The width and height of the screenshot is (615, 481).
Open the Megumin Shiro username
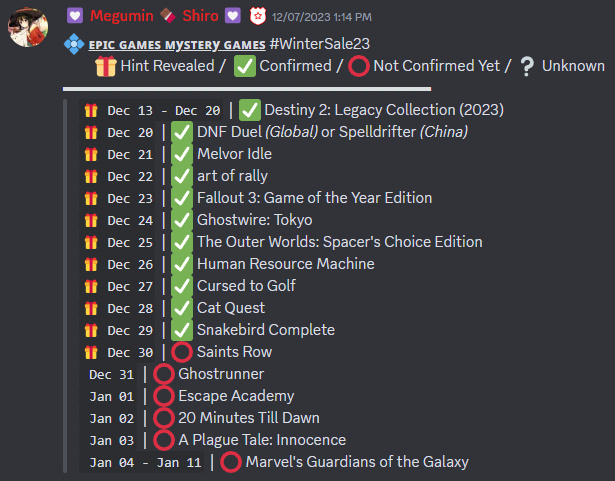[x=154, y=16]
